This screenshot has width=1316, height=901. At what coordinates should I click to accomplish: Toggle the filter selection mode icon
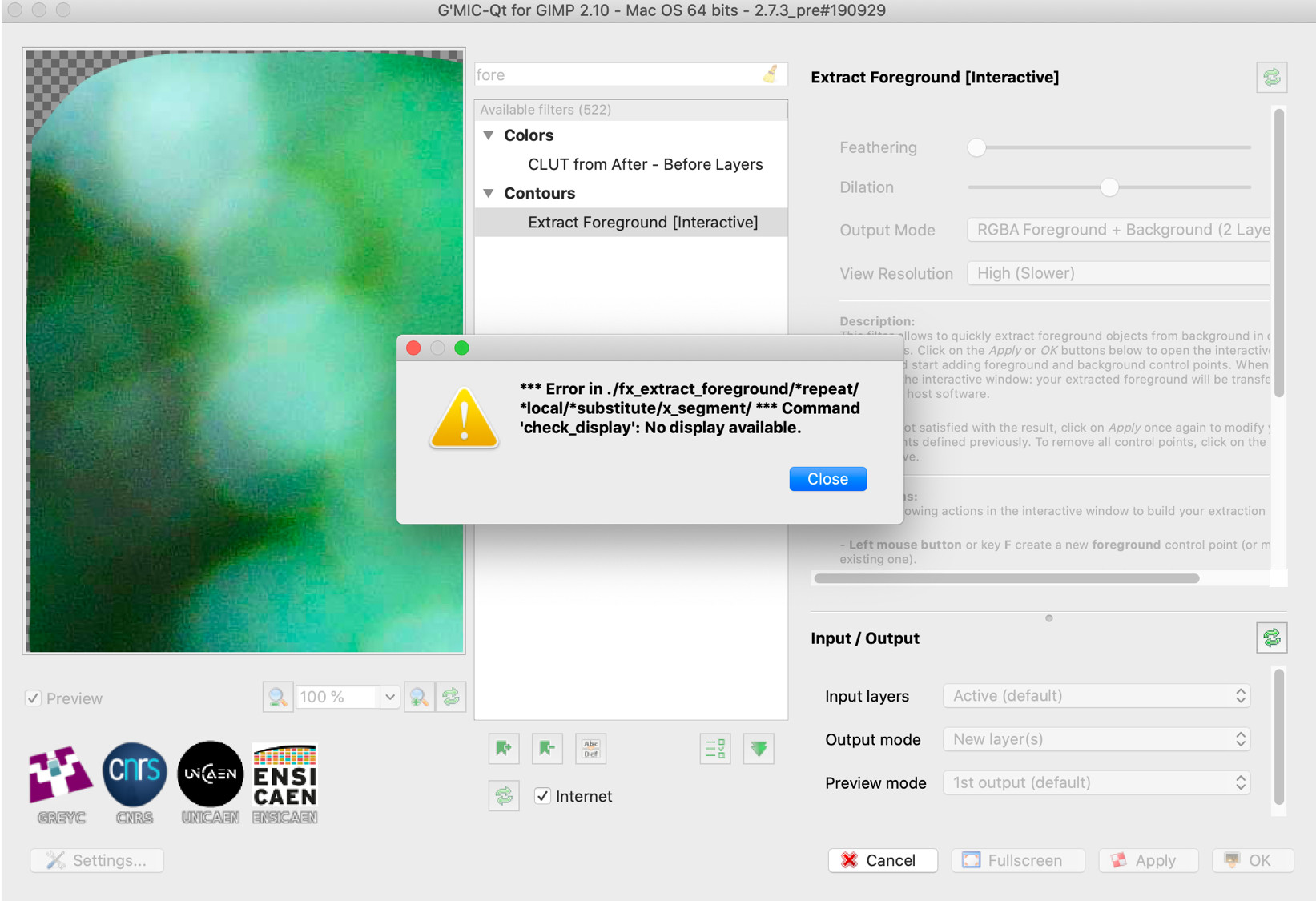click(715, 749)
